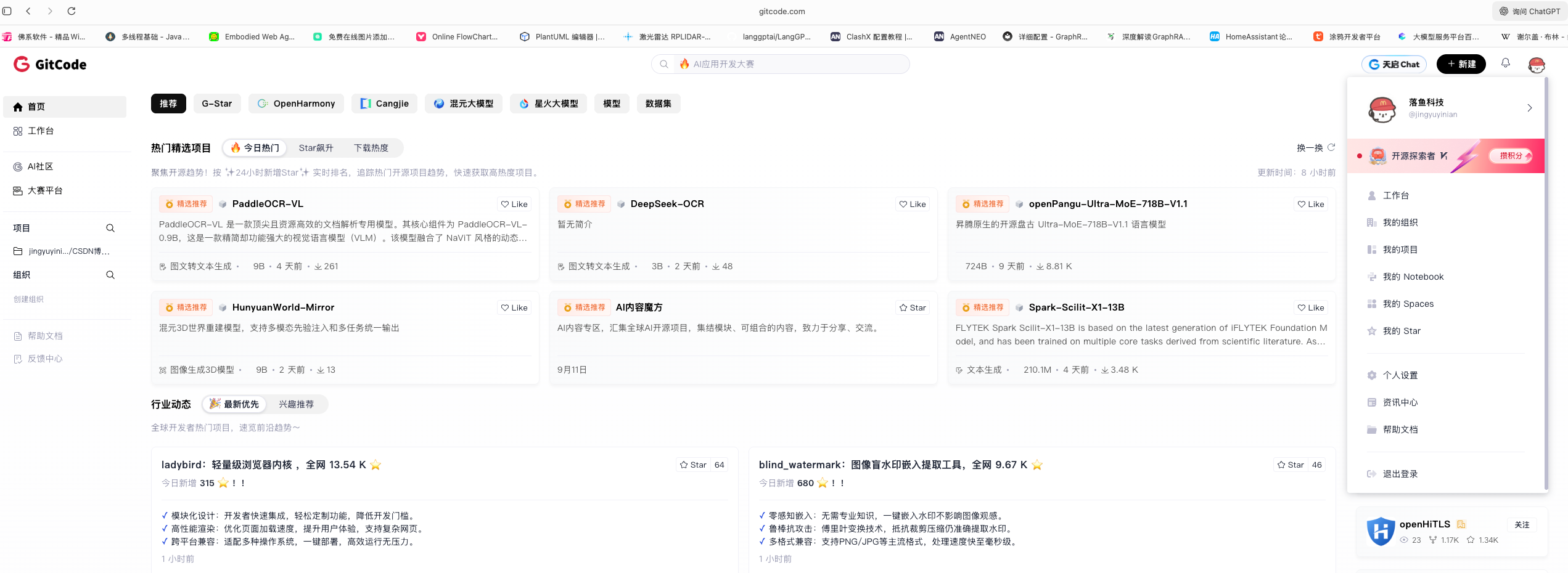The height and width of the screenshot is (573, 1568).
Task: Open the 开源探索者 points banner
Action: (1445, 155)
